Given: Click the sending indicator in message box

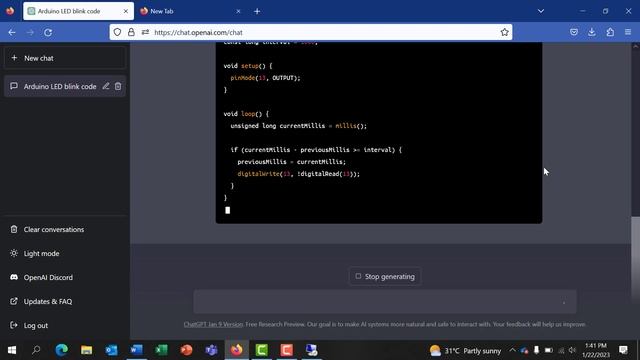Looking at the screenshot, I should click(564, 302).
